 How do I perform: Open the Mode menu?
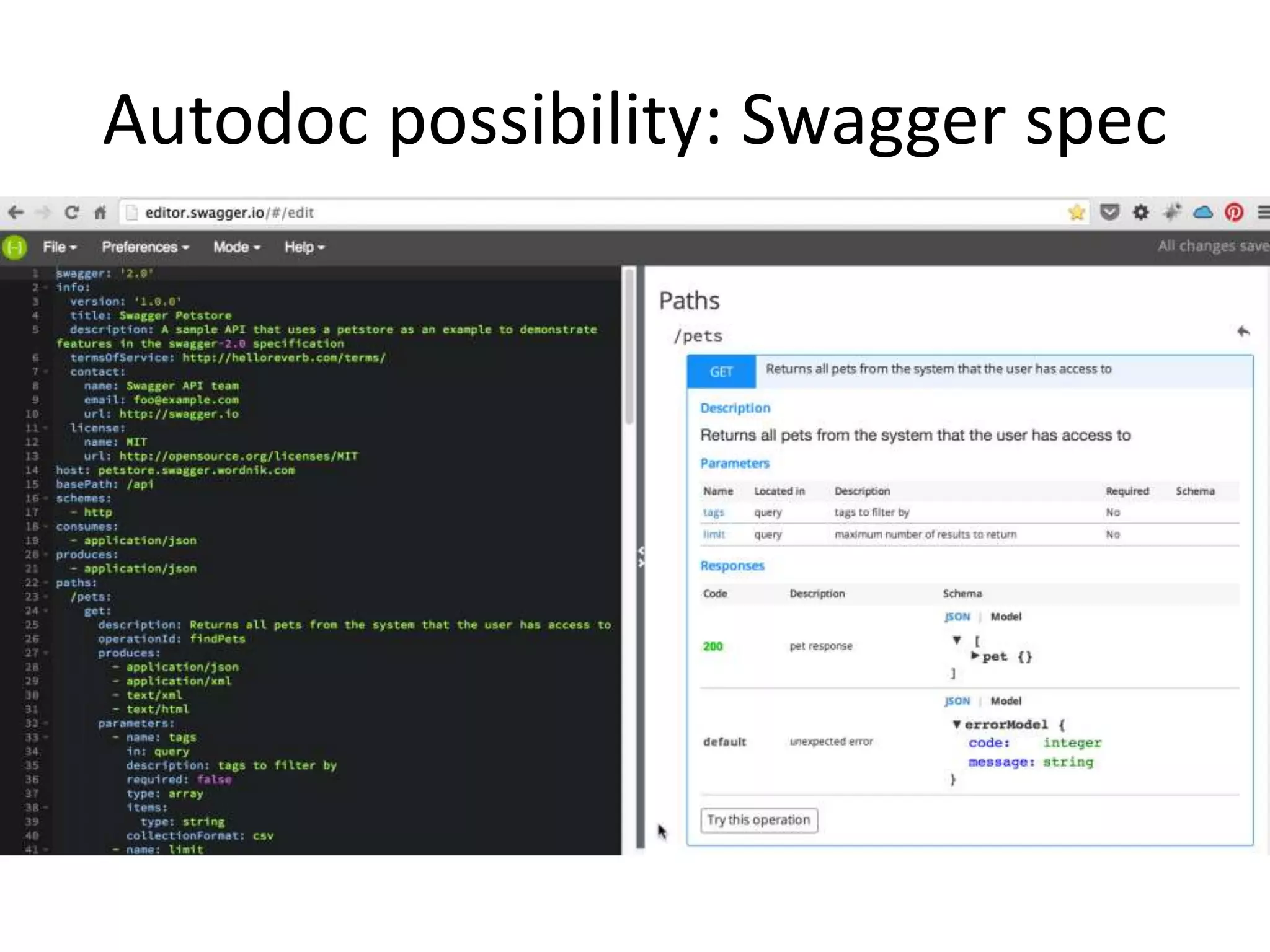237,247
